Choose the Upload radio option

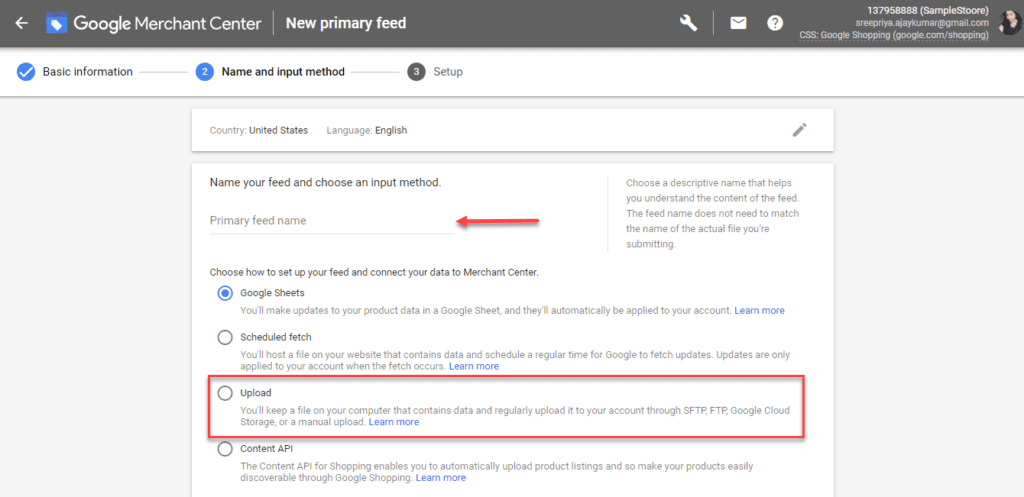(225, 393)
